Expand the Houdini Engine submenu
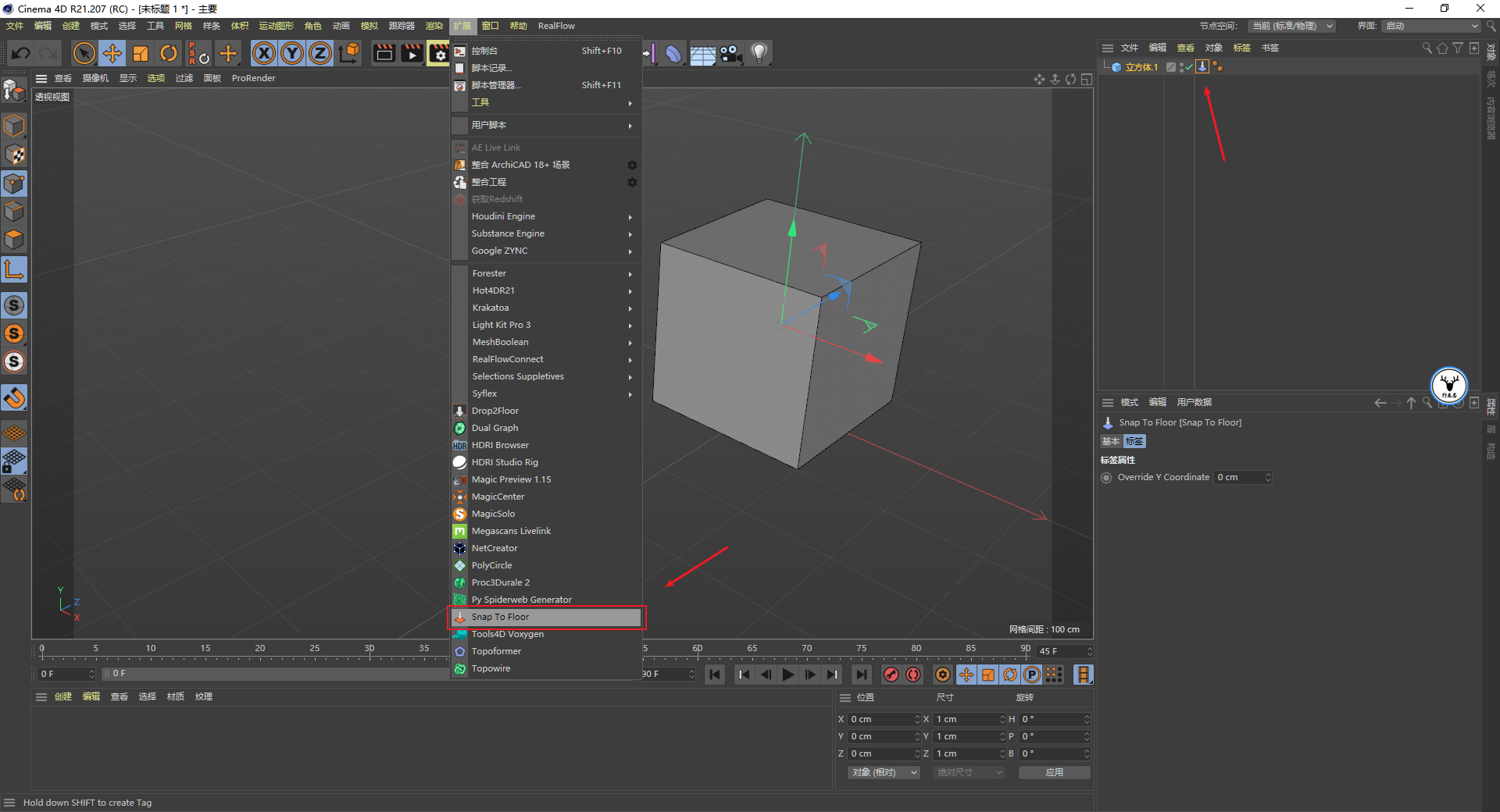 (546, 216)
